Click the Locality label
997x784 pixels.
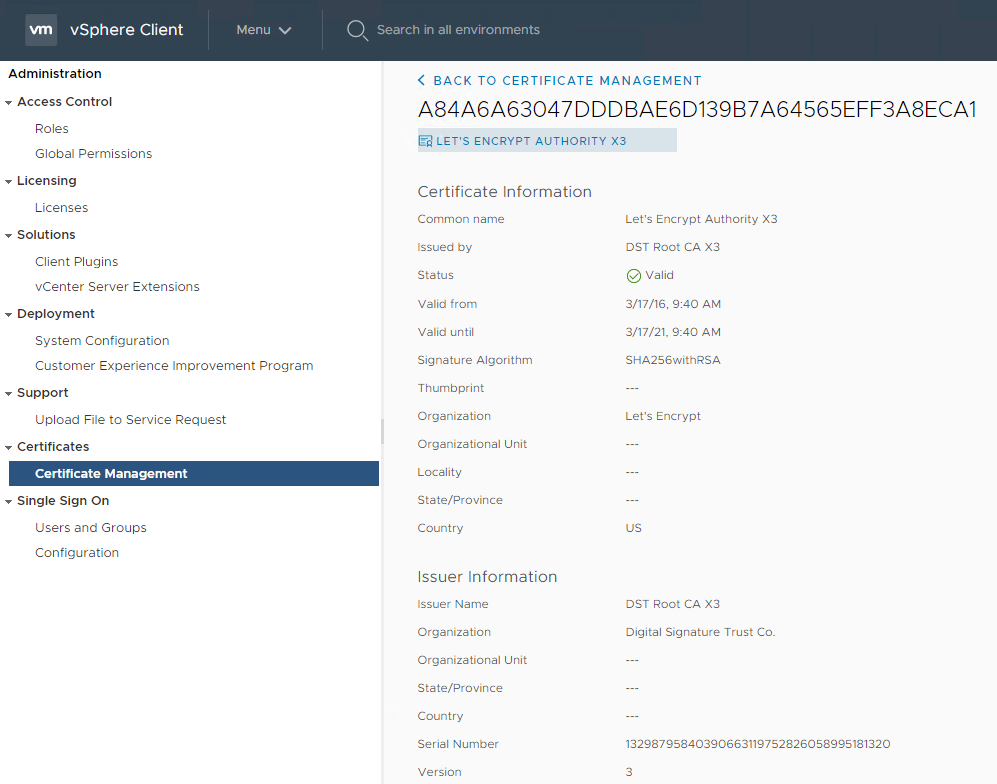[x=439, y=472]
